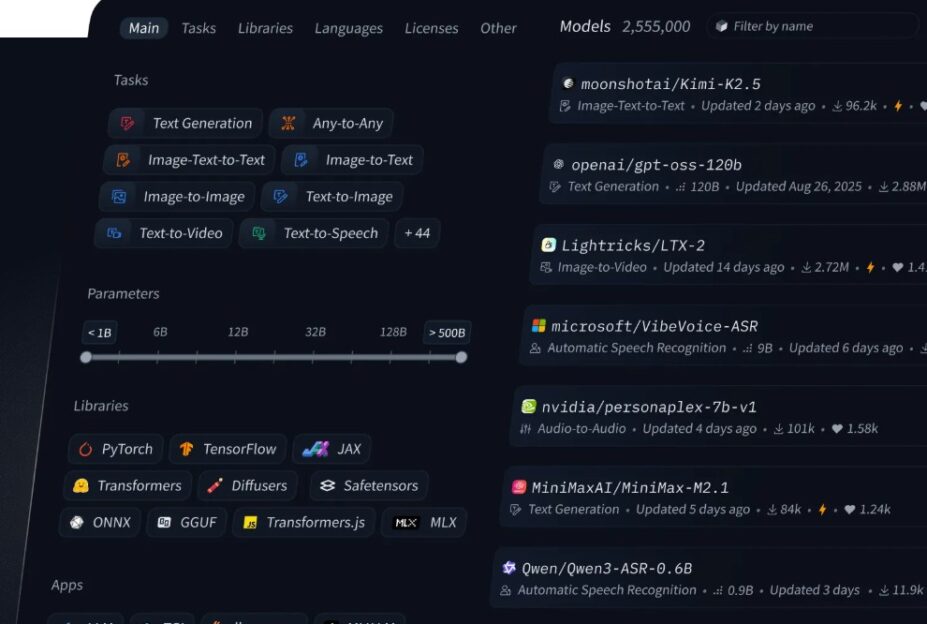The width and height of the screenshot is (927, 624).
Task: Filter by PyTorch library
Action: [x=116, y=449]
